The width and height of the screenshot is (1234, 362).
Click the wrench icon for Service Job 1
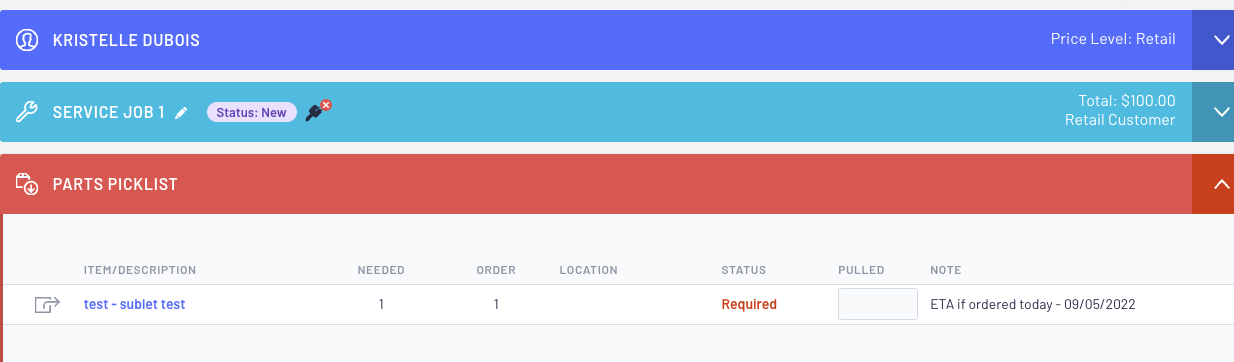[27, 112]
